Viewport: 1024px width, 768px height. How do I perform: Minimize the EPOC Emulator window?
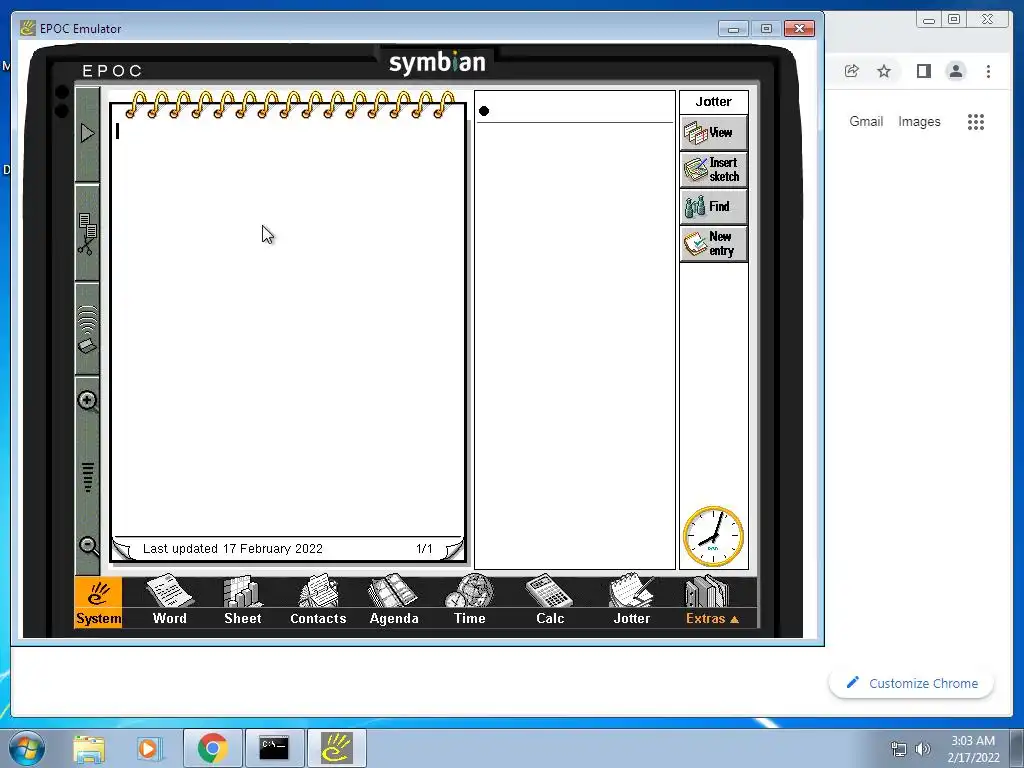733,29
